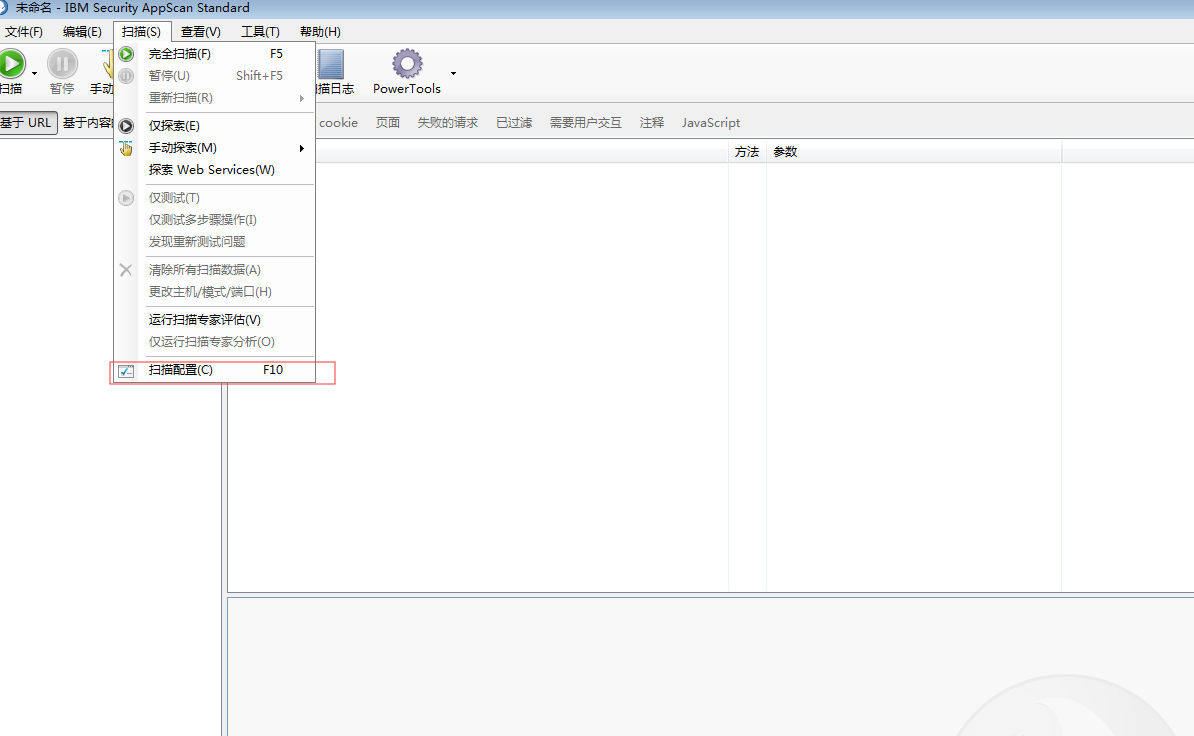Viewport: 1194px width, 736px height.
Task: Switch to the 已过滤 tab
Action: 514,123
